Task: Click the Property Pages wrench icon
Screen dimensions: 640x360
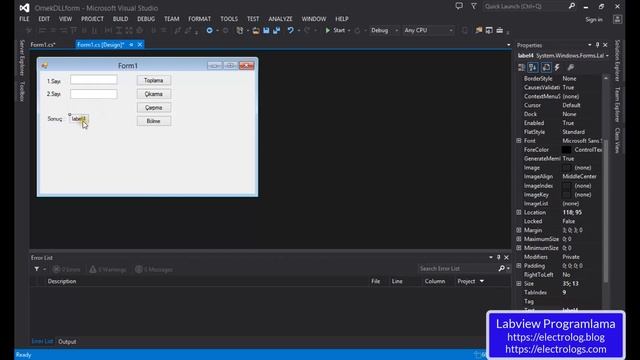Action: coord(571,67)
